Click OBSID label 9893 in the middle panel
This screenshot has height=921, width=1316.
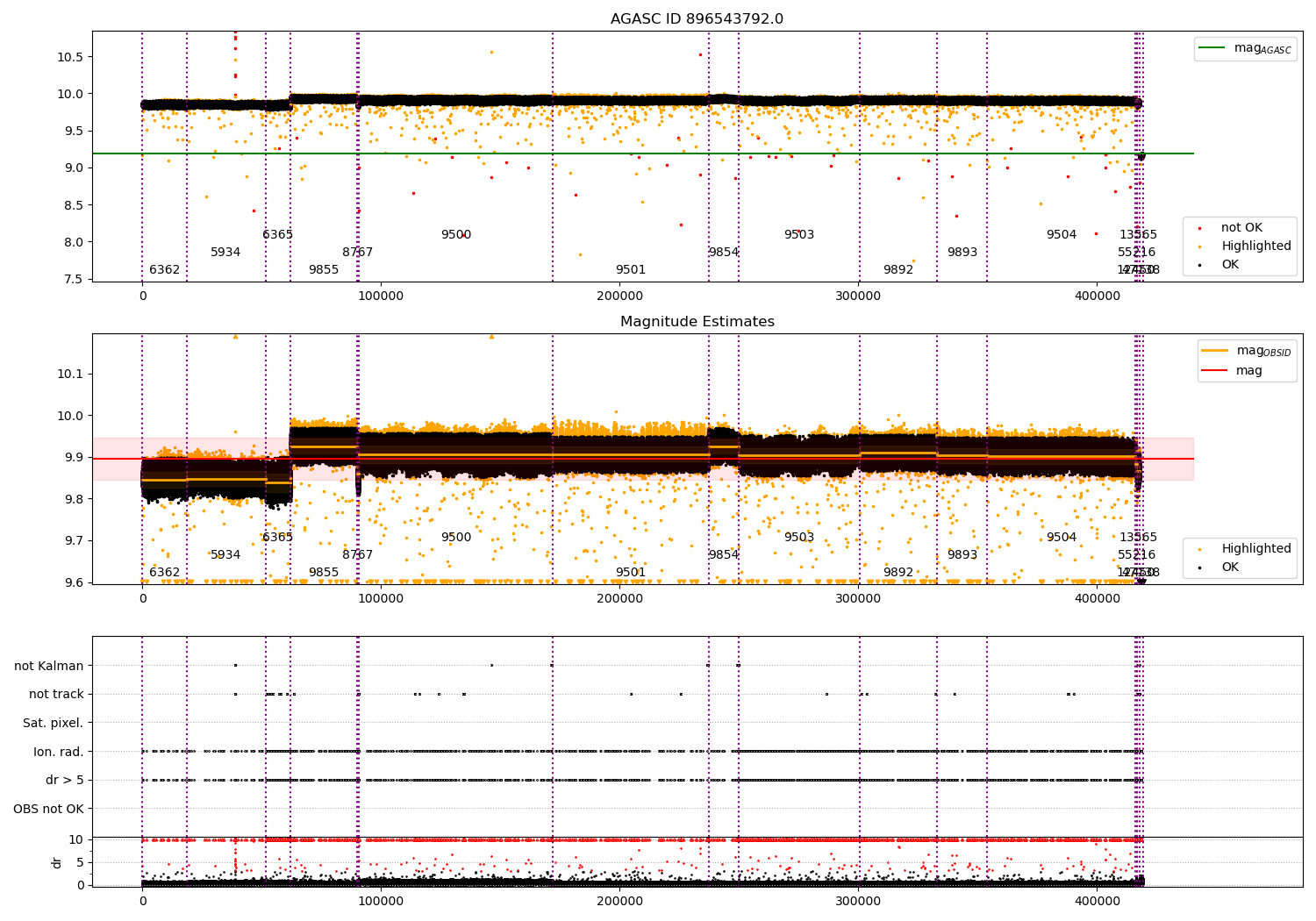(962, 555)
